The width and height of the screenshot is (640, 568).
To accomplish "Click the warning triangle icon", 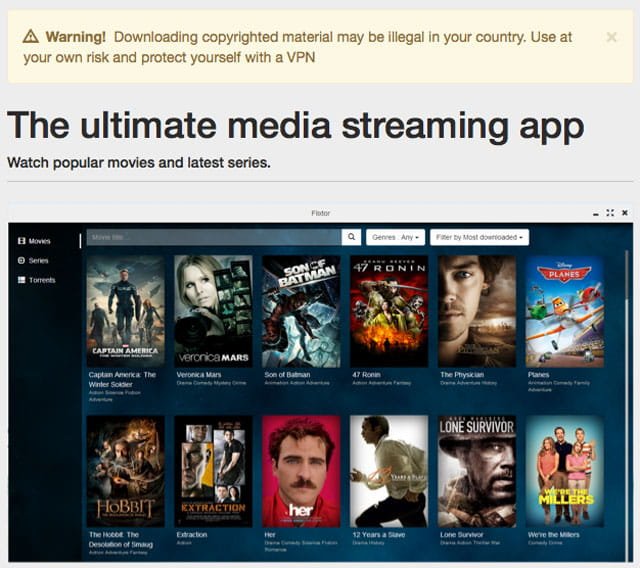I will [31, 36].
